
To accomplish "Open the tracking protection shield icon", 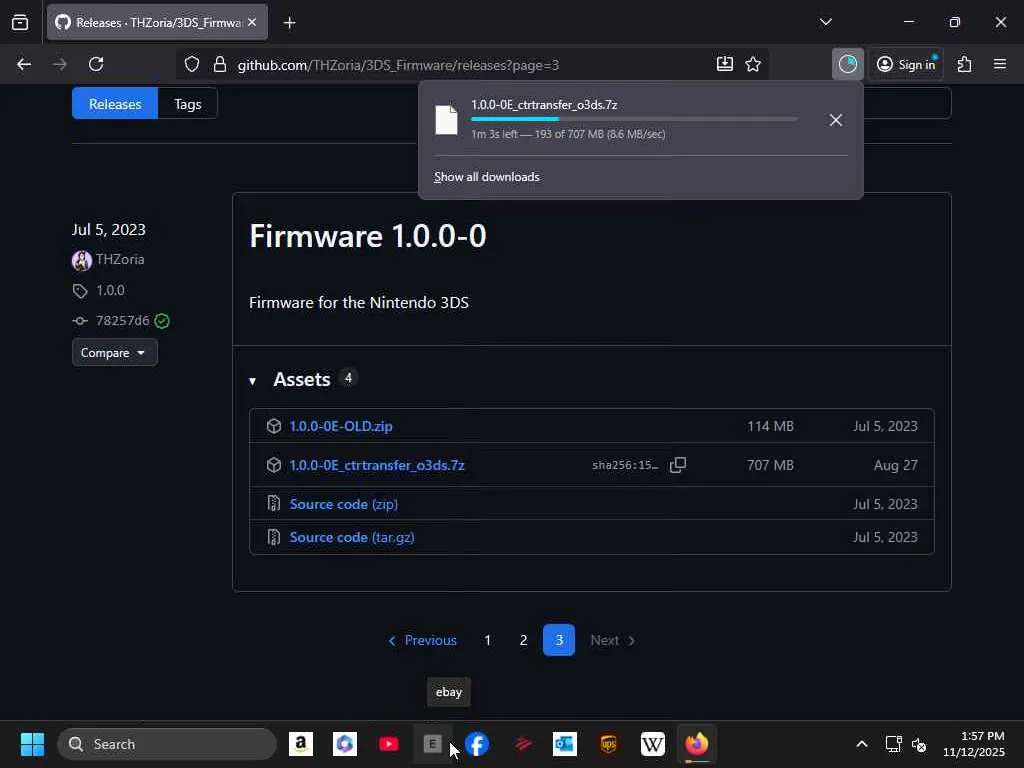I will (x=191, y=64).
